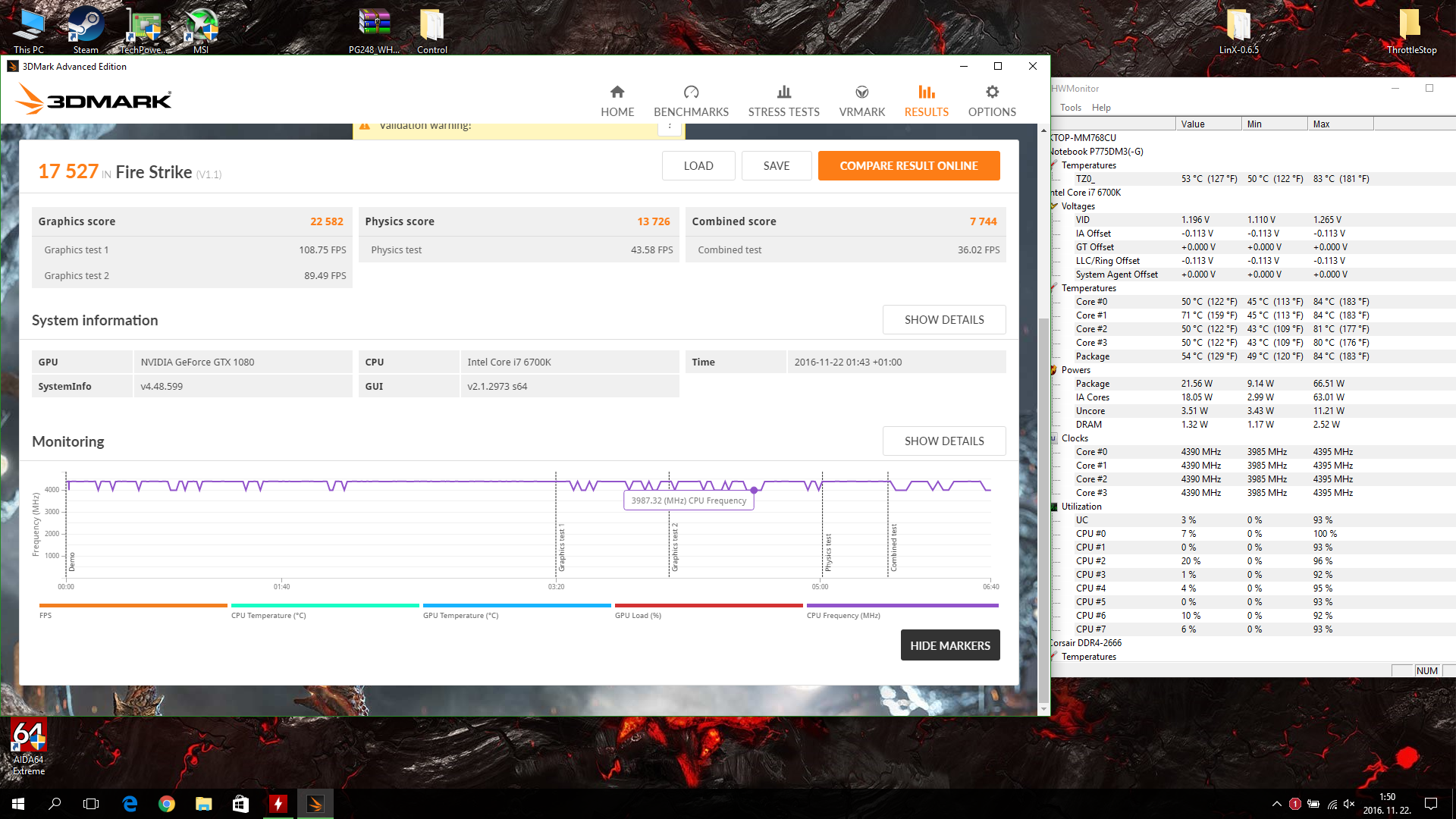Click Physics test chart marker
1456x819 pixels.
tap(828, 552)
